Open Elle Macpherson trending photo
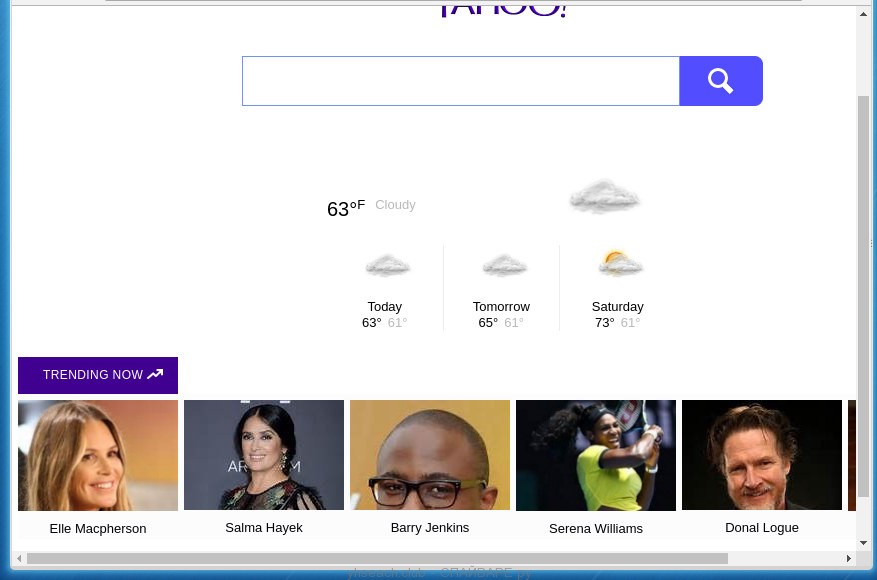The image size is (877, 580). (98, 455)
